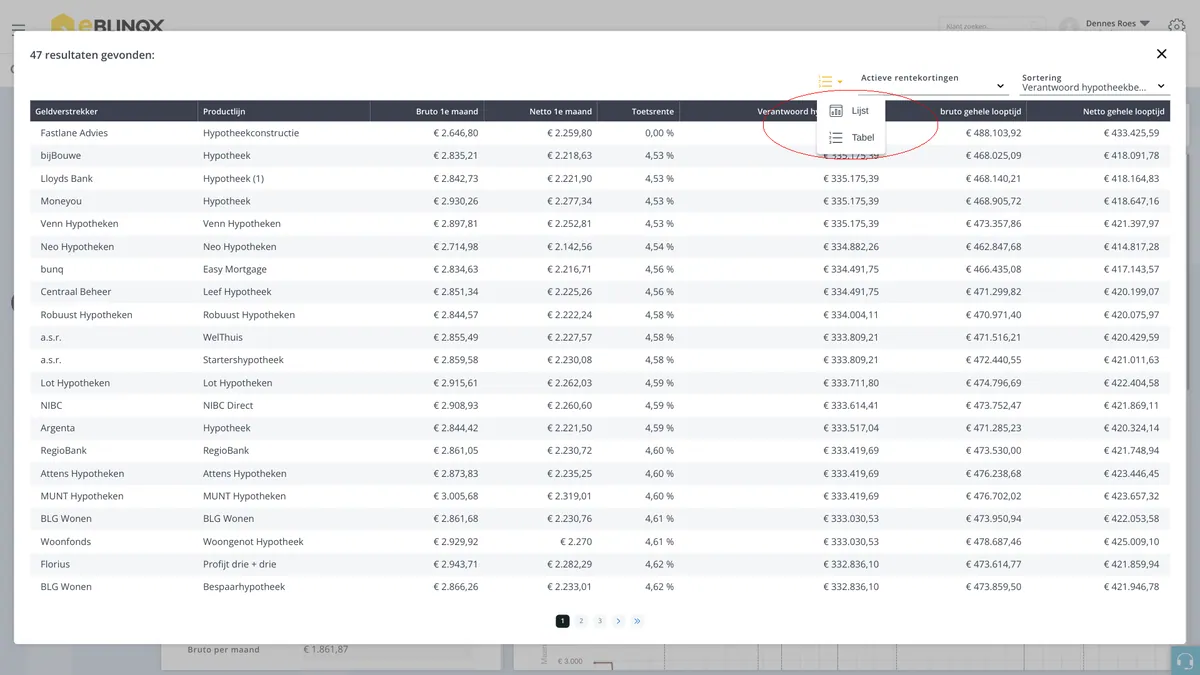Screen dimensions: 1200x675
Task: Select the Centraal Beheer lender cell
Action: point(76,292)
